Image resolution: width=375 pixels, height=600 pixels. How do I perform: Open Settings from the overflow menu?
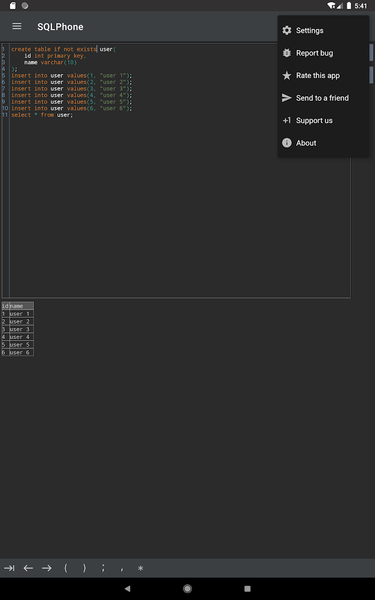click(x=323, y=31)
